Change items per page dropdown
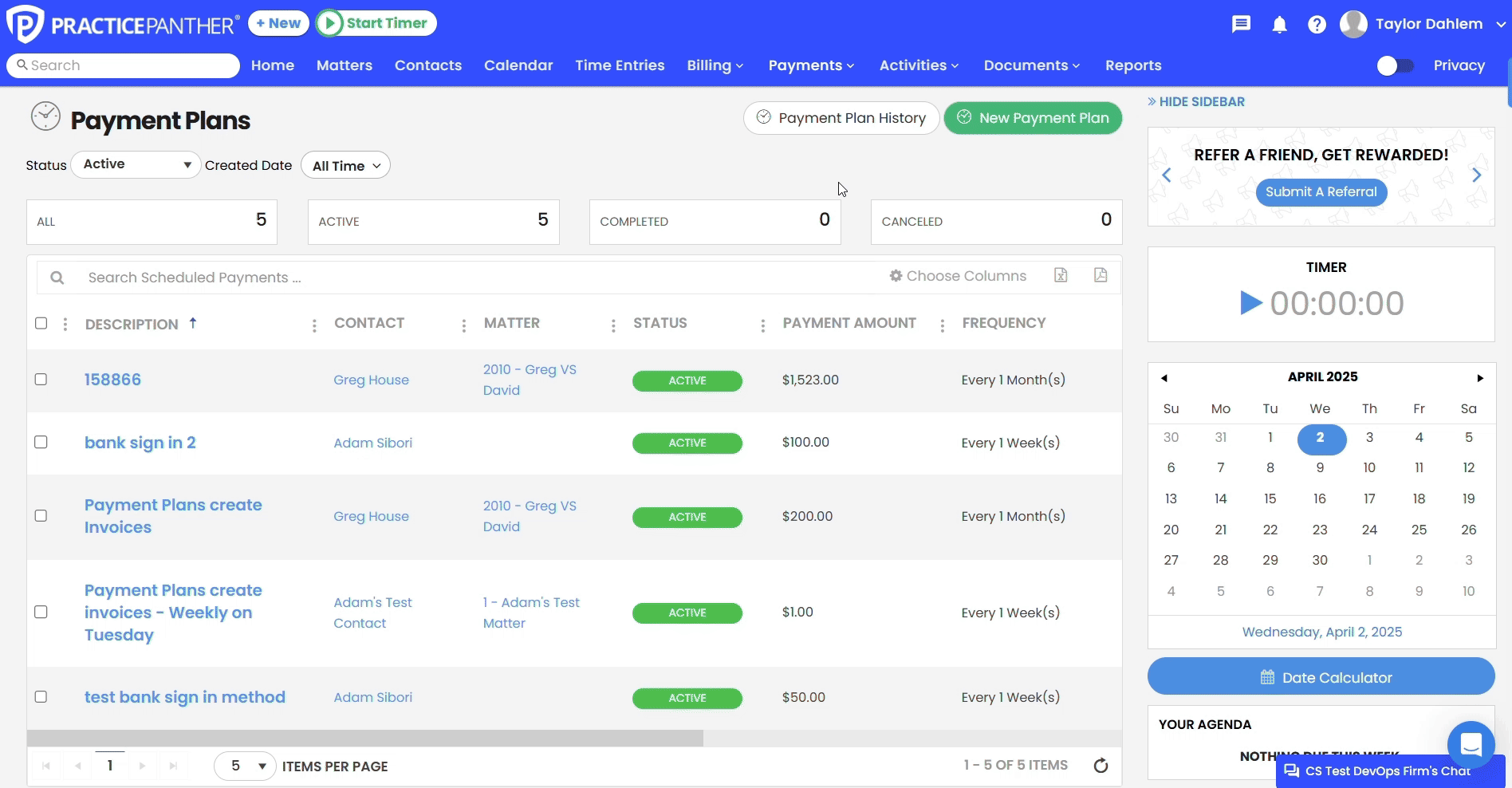The width and height of the screenshot is (1512, 788). [245, 766]
